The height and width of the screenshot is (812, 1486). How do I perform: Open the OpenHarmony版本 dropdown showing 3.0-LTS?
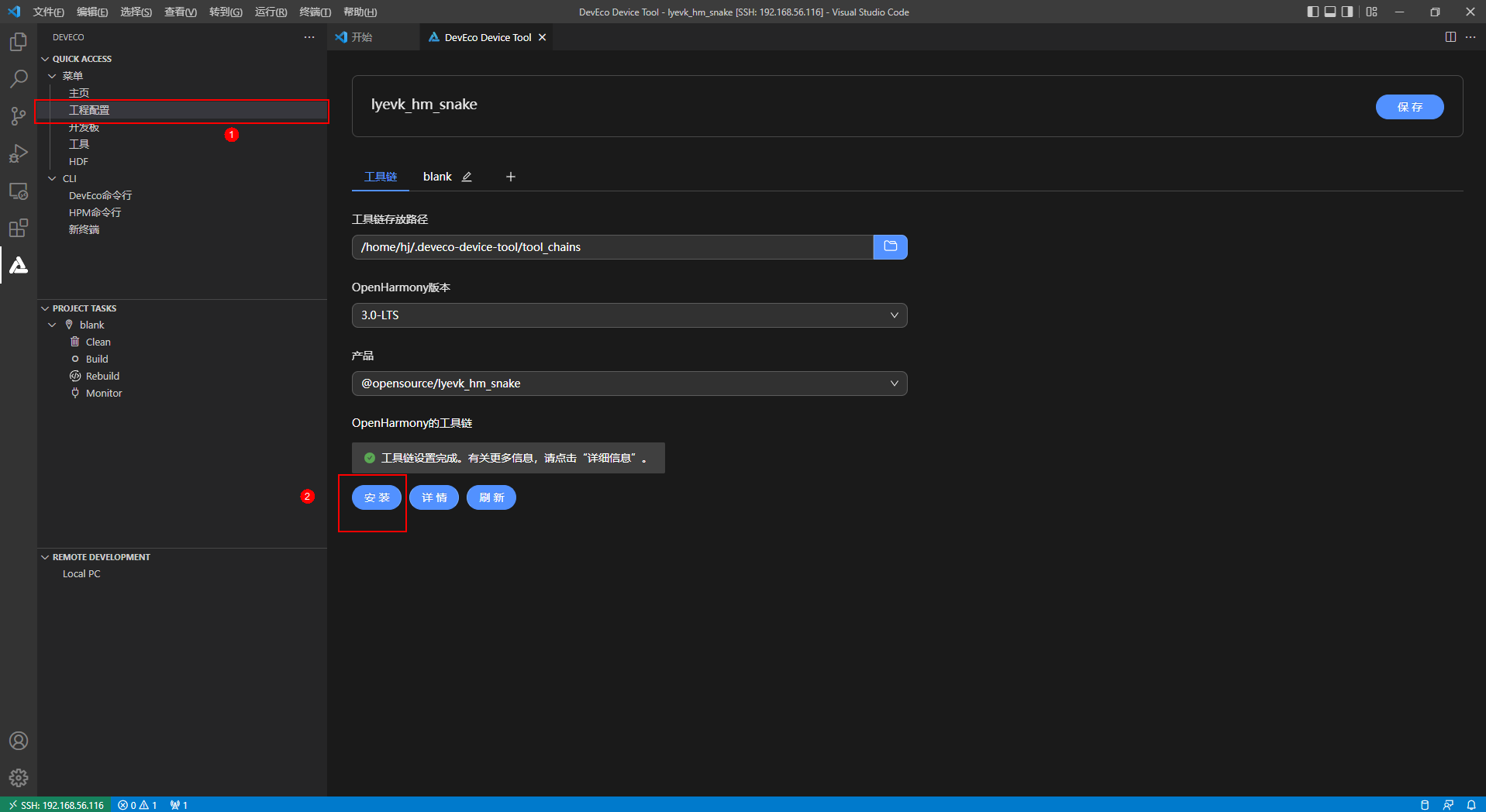pos(629,315)
